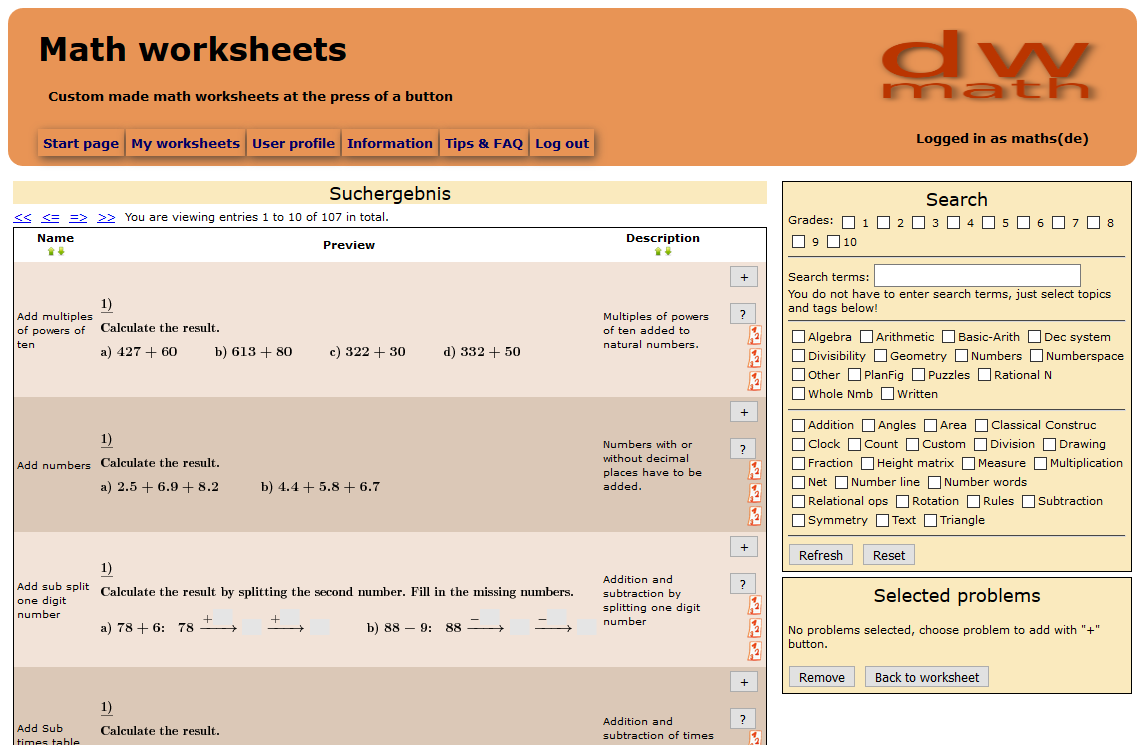The image size is (1145, 745).
Task: Click bottom worksheet icon in 'Add sub split' row
Action: (x=754, y=652)
